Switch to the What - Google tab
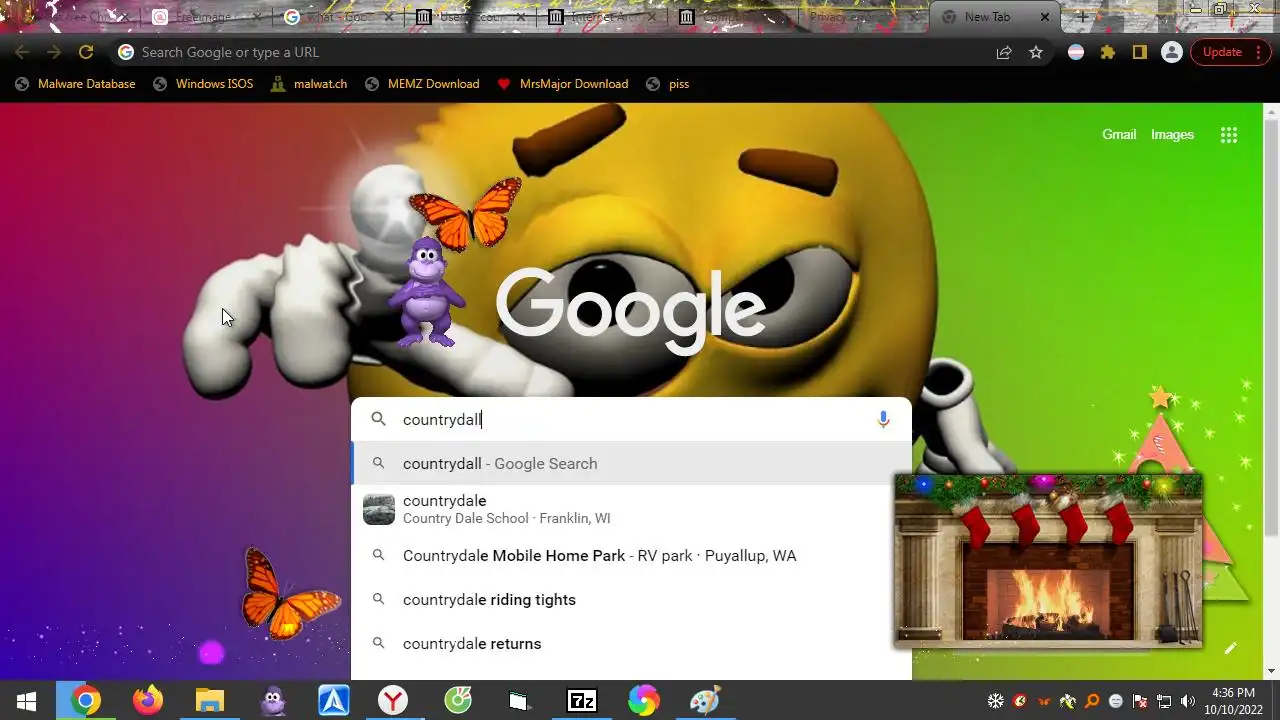 tap(337, 17)
